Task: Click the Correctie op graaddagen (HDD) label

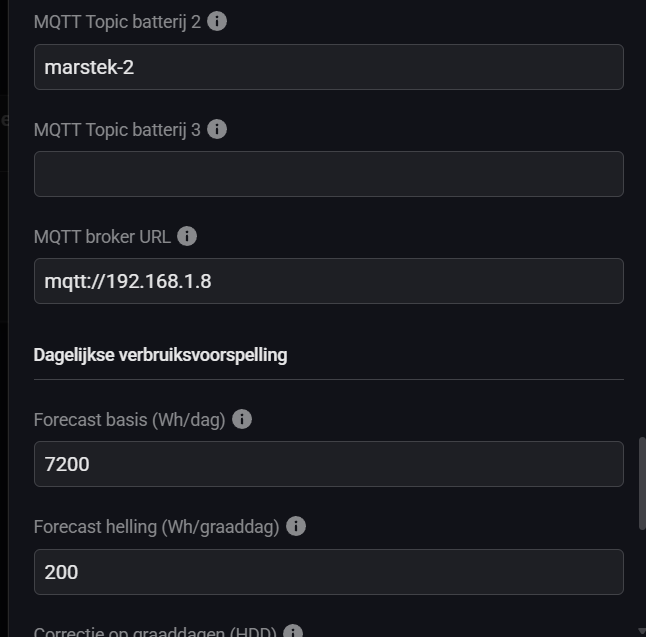Action: point(155,632)
